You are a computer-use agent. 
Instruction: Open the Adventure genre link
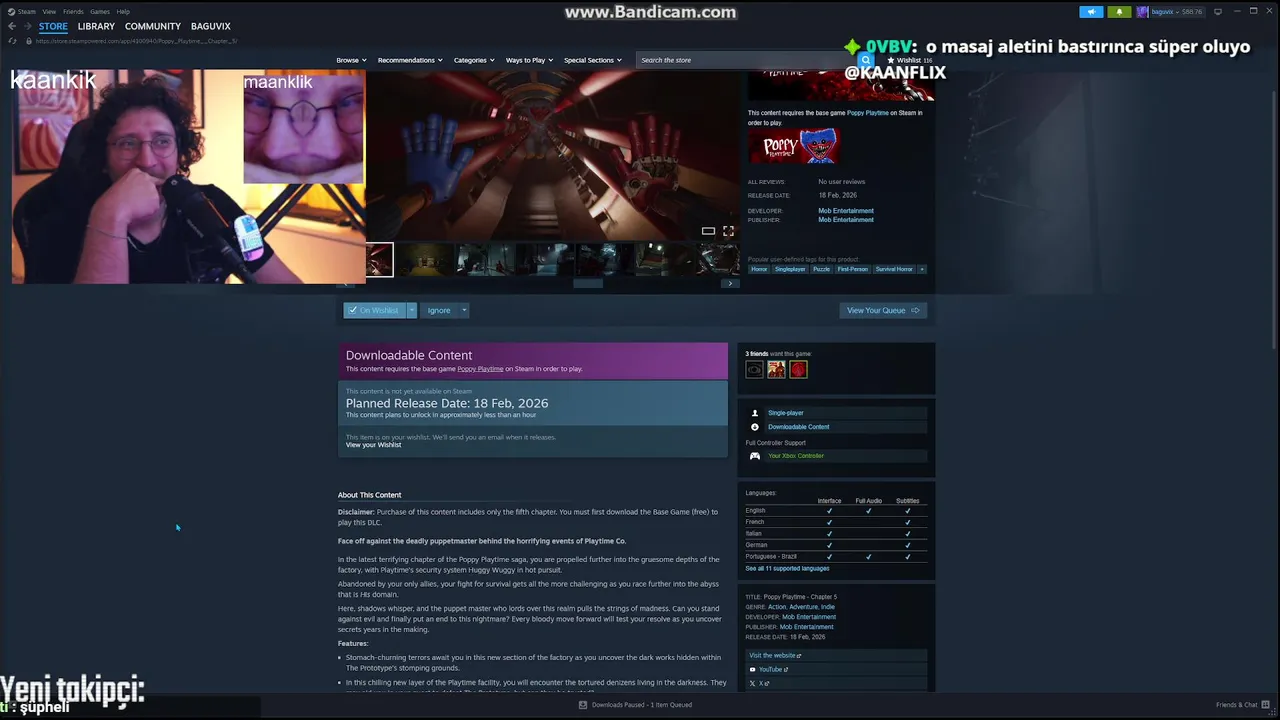(803, 607)
